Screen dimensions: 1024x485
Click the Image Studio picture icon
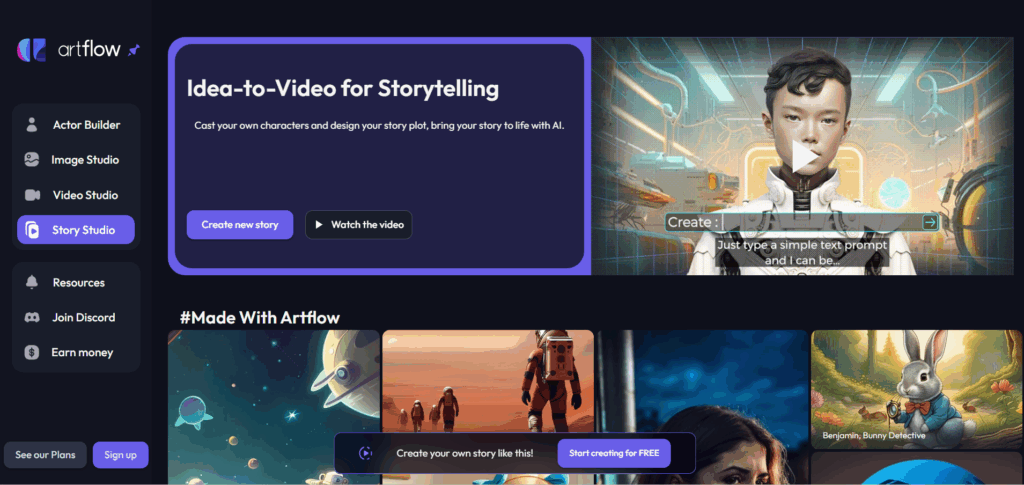31,160
